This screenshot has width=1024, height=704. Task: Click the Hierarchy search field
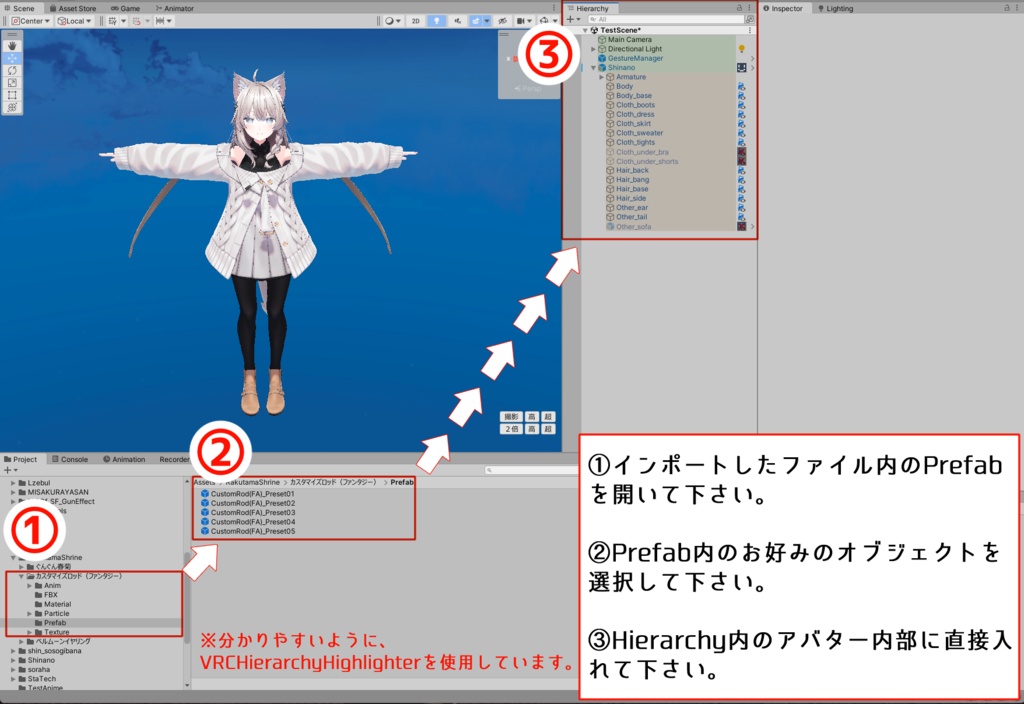coord(667,20)
